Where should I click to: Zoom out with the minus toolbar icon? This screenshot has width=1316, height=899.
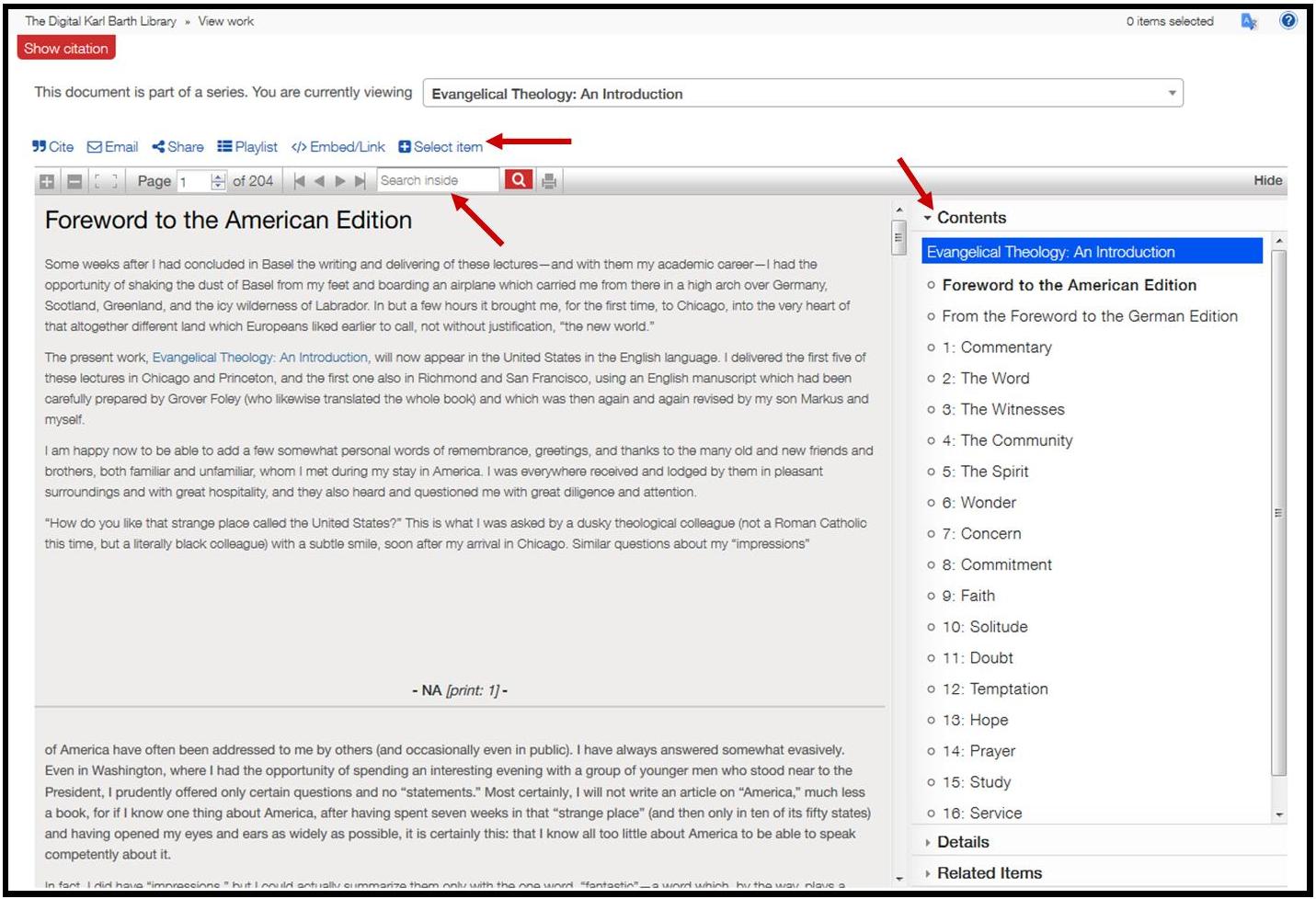[x=74, y=181]
